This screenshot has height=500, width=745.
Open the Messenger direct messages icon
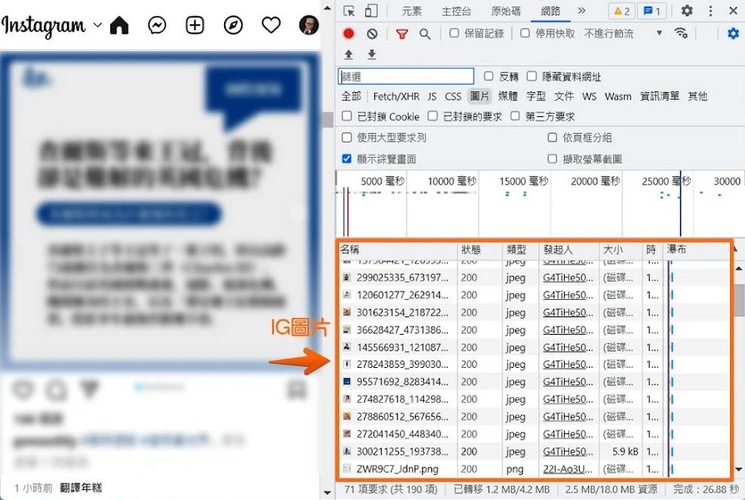[x=157, y=25]
